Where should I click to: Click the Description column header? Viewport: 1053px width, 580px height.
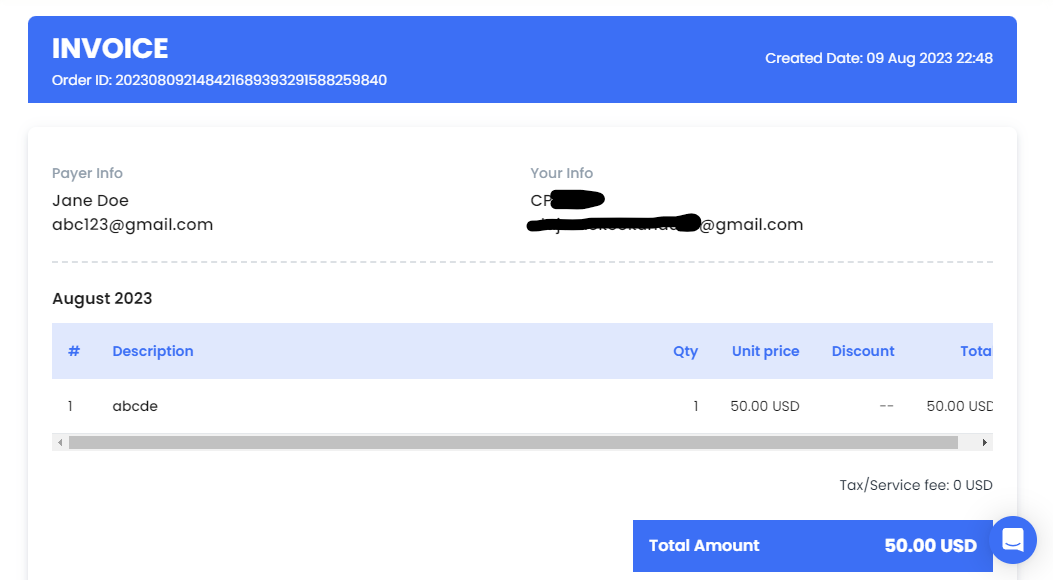(x=153, y=351)
